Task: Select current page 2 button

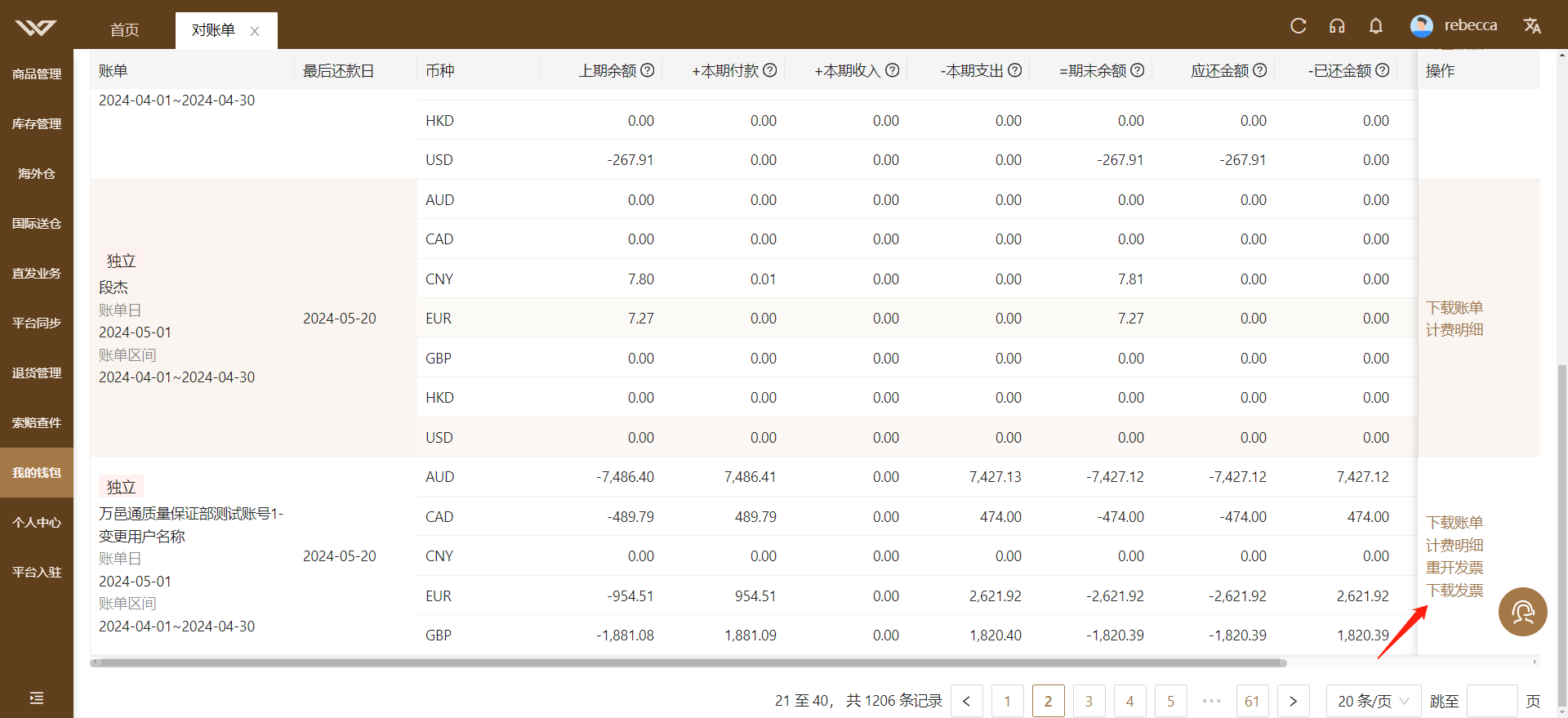Action: 1049,701
